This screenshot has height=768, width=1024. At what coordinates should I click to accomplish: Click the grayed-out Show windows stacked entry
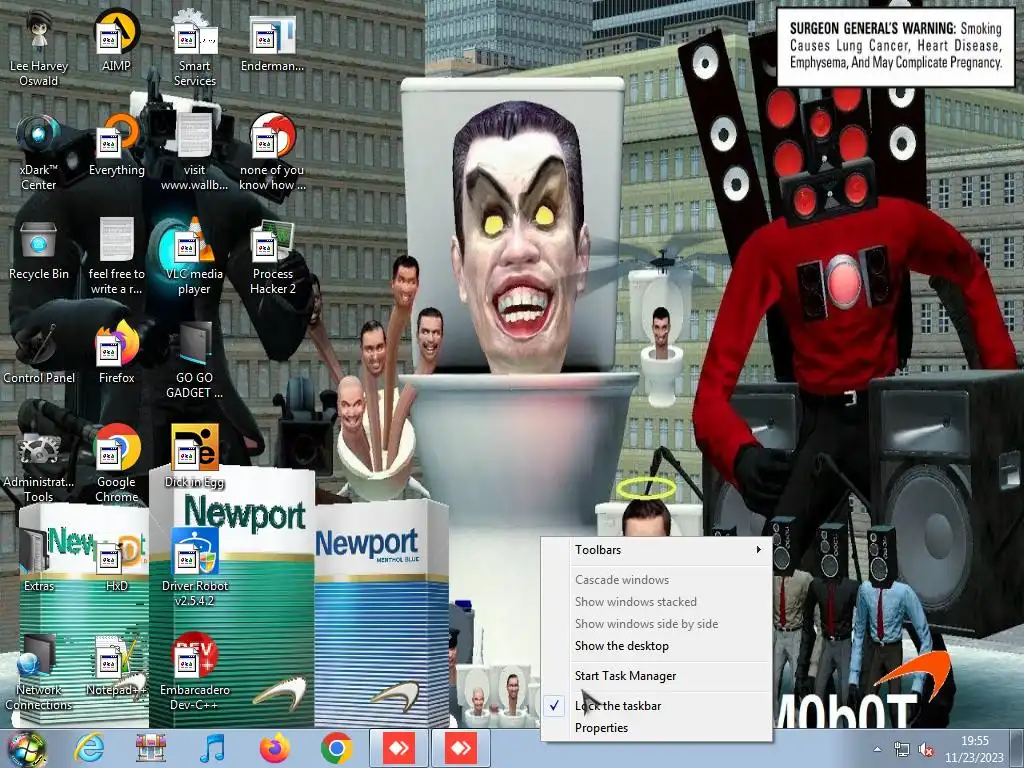pyautogui.click(x=657, y=602)
